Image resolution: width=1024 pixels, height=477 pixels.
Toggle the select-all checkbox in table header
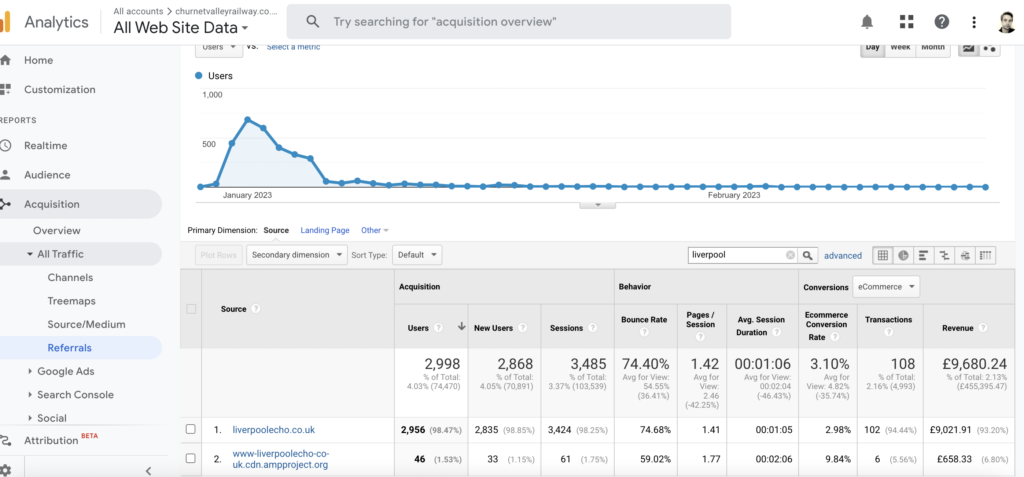click(x=191, y=309)
